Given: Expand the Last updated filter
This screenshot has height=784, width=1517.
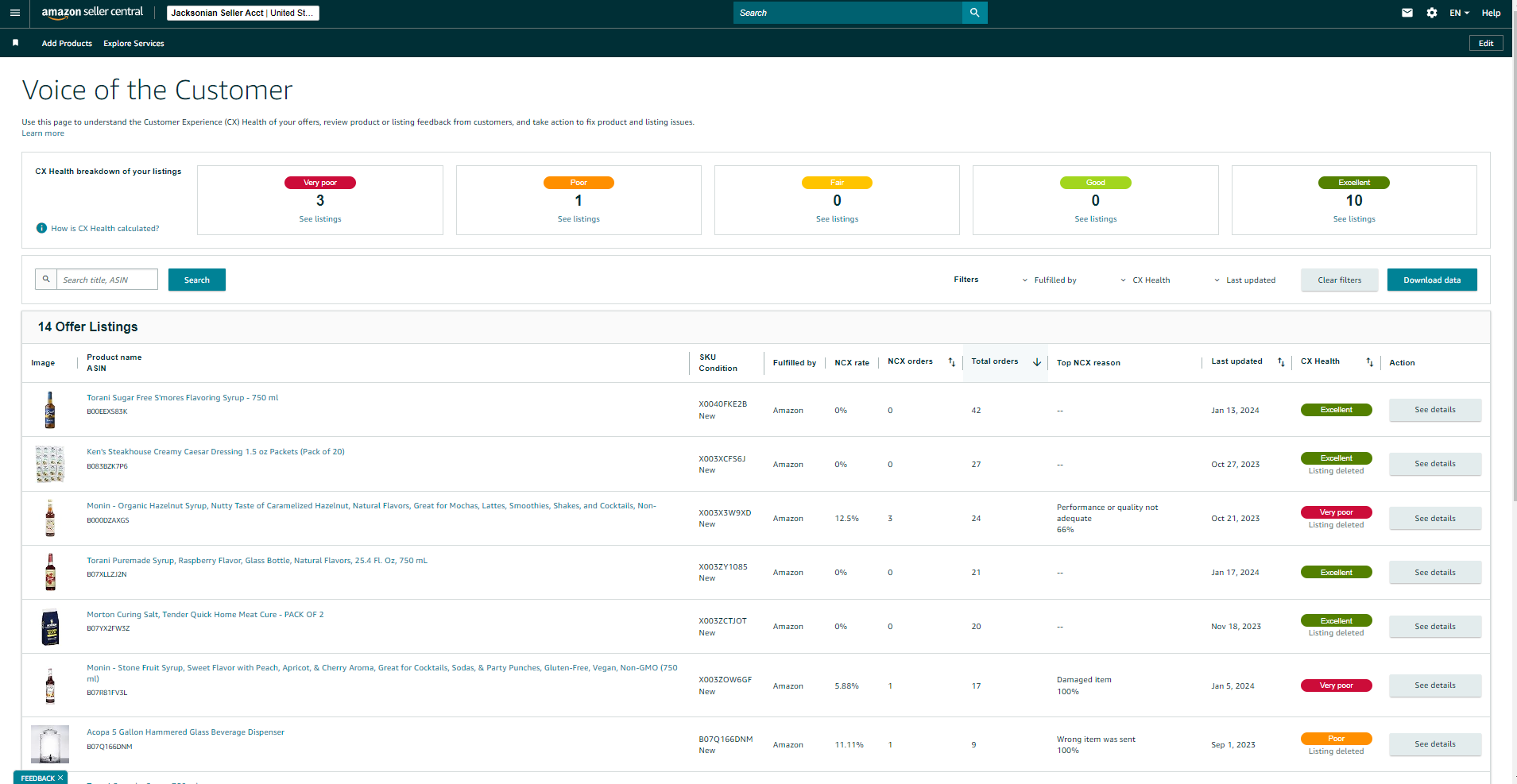Looking at the screenshot, I should tap(1244, 280).
